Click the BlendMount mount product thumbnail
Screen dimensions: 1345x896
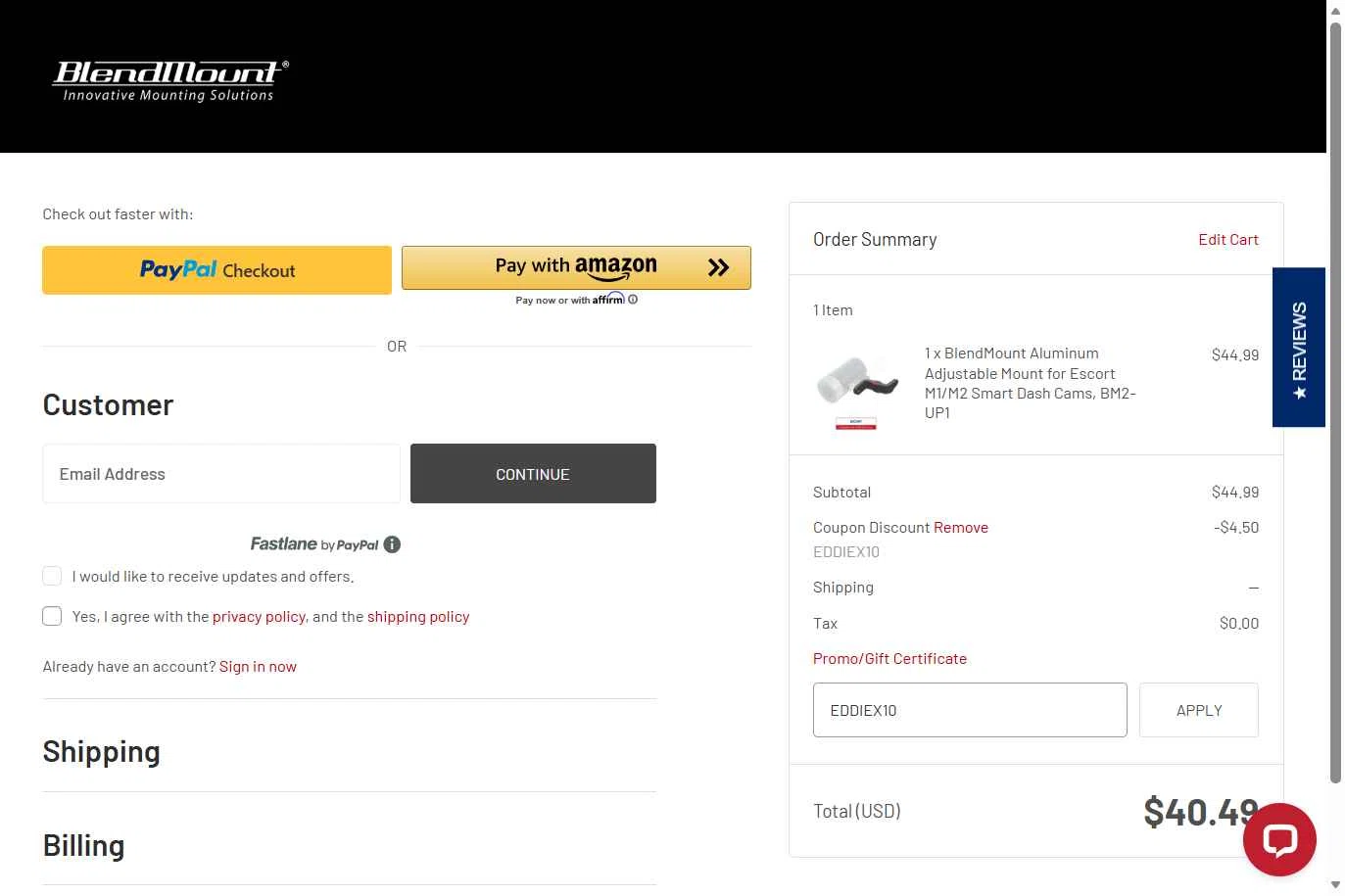[x=857, y=390]
